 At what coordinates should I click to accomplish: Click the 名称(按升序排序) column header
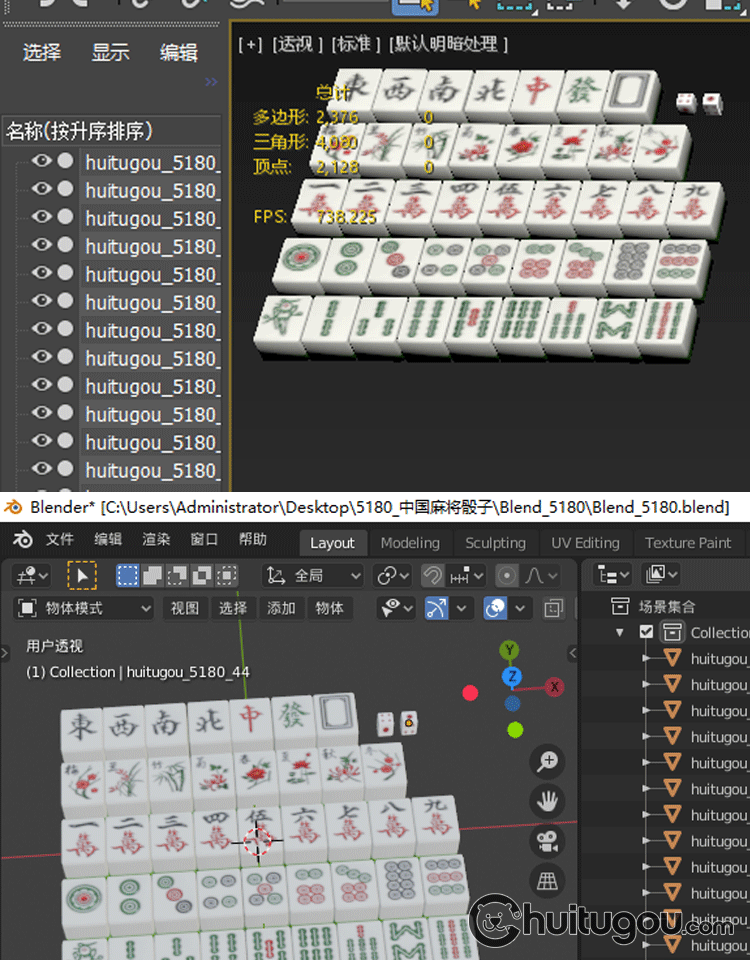(80, 131)
